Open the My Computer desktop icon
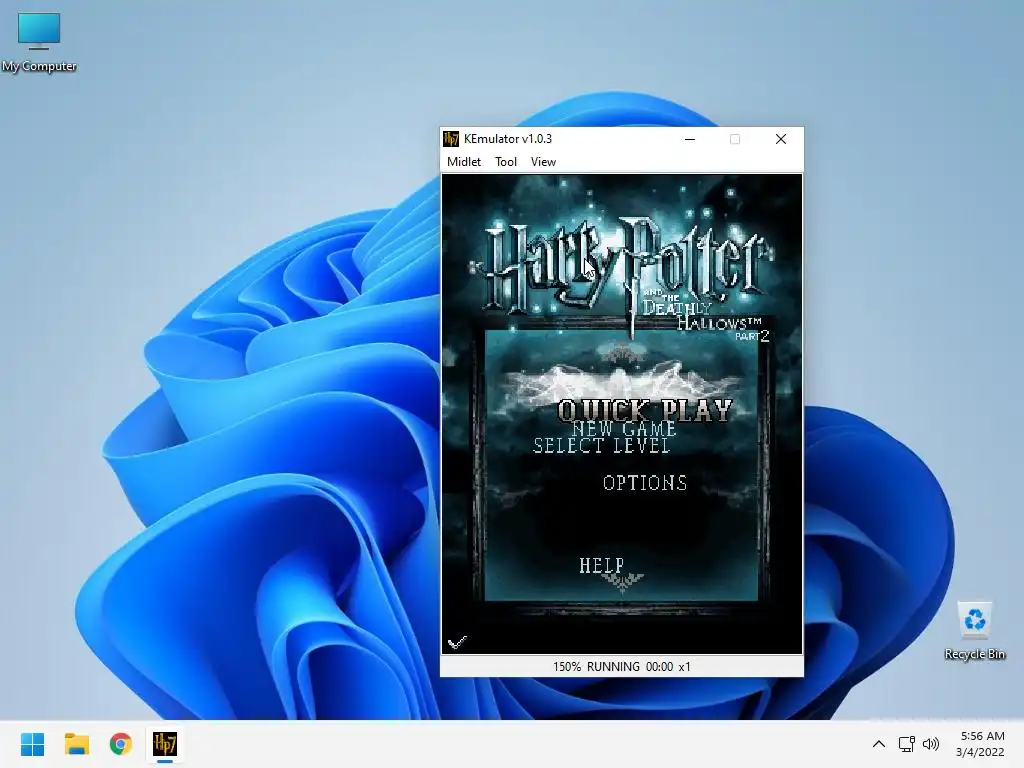The image size is (1024, 768). pyautogui.click(x=39, y=42)
